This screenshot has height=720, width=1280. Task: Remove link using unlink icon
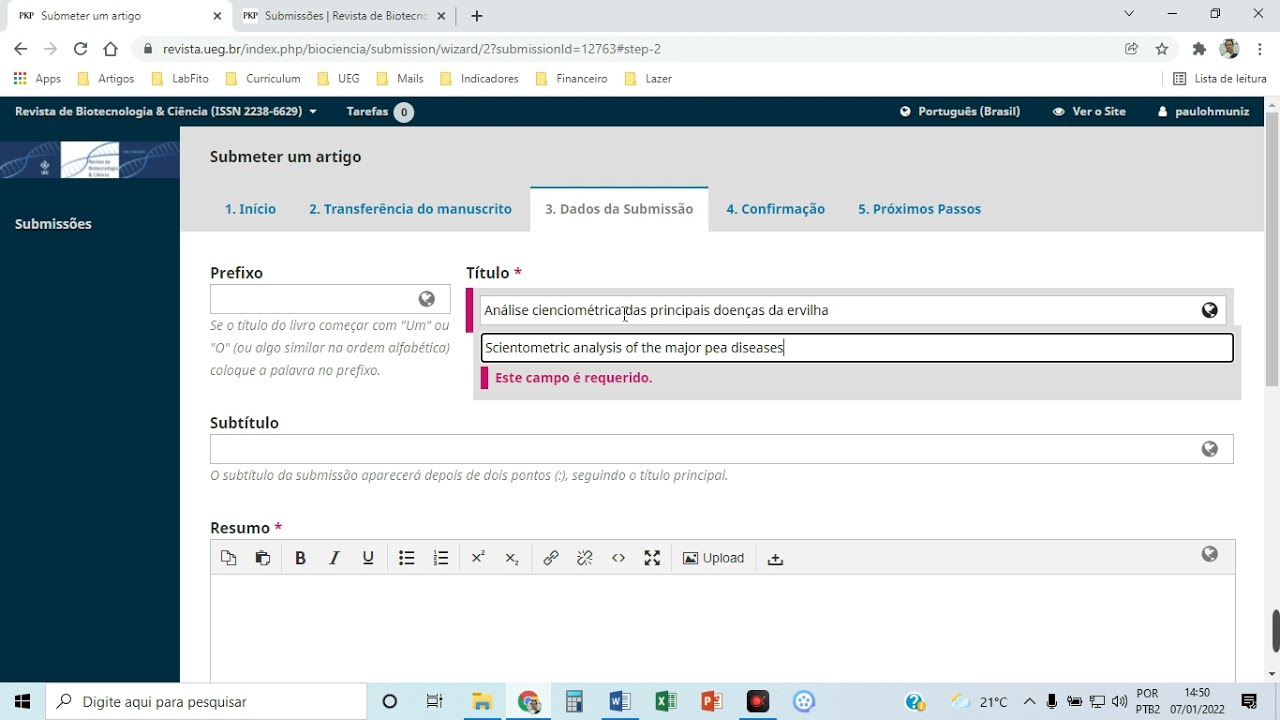click(585, 558)
